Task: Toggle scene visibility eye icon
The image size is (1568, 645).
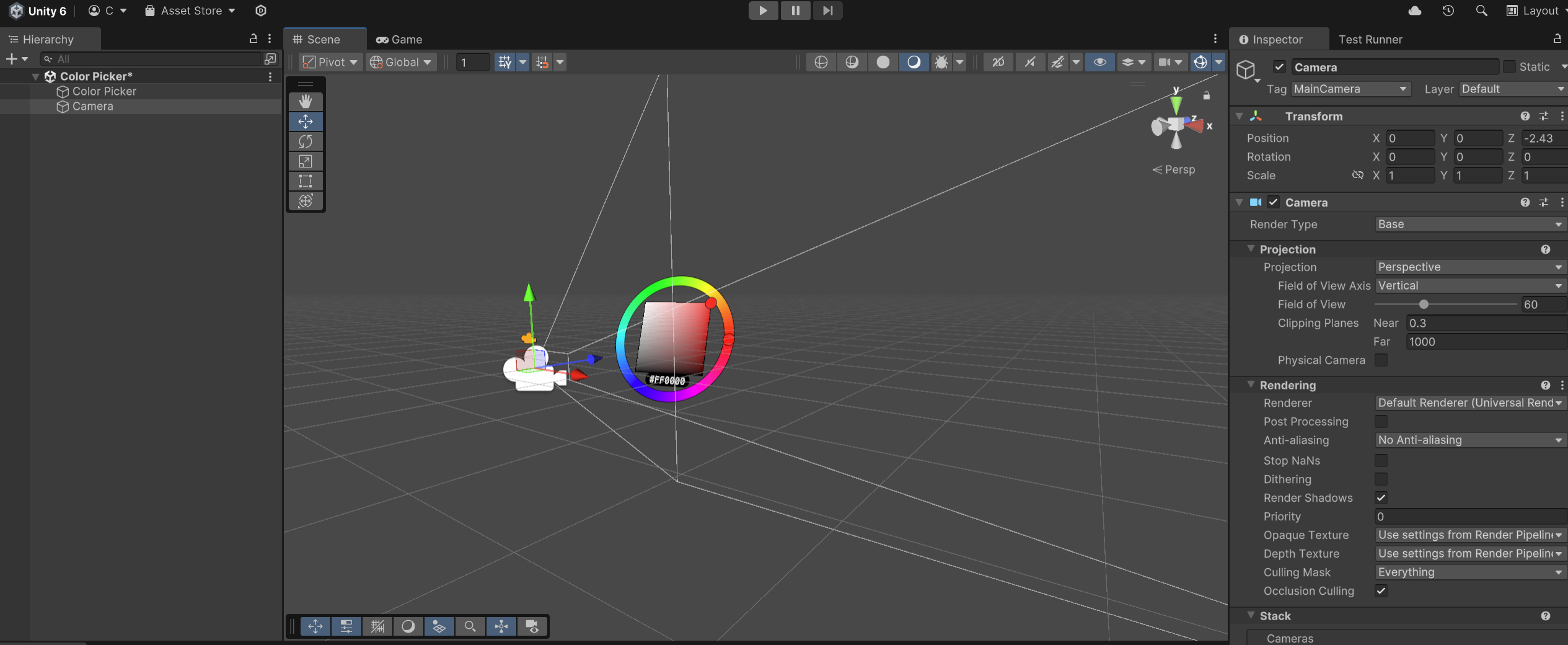Action: 1099,62
